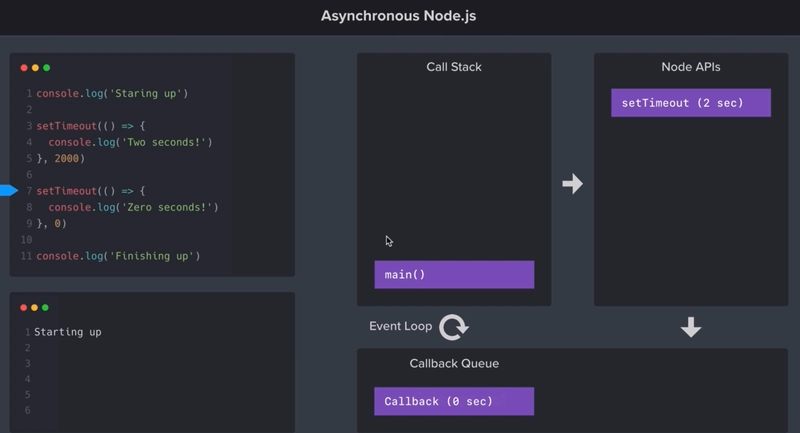The image size is (800, 433).
Task: Click the Callback Queue heading
Action: point(454,364)
